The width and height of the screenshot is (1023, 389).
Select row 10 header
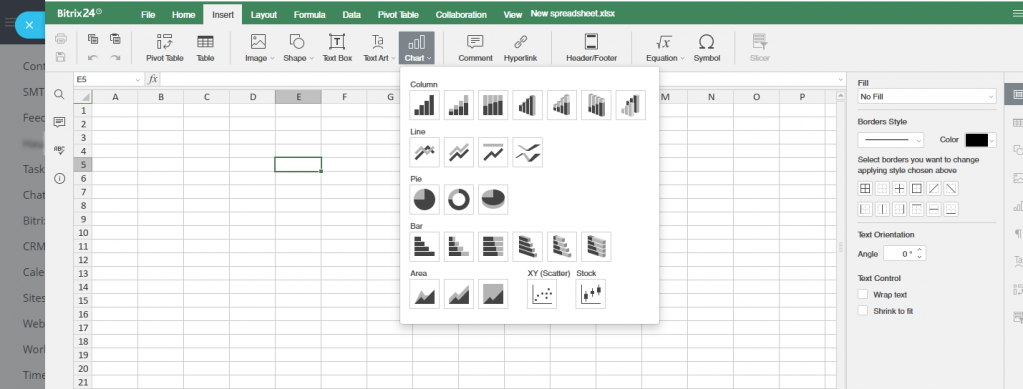(x=83, y=232)
